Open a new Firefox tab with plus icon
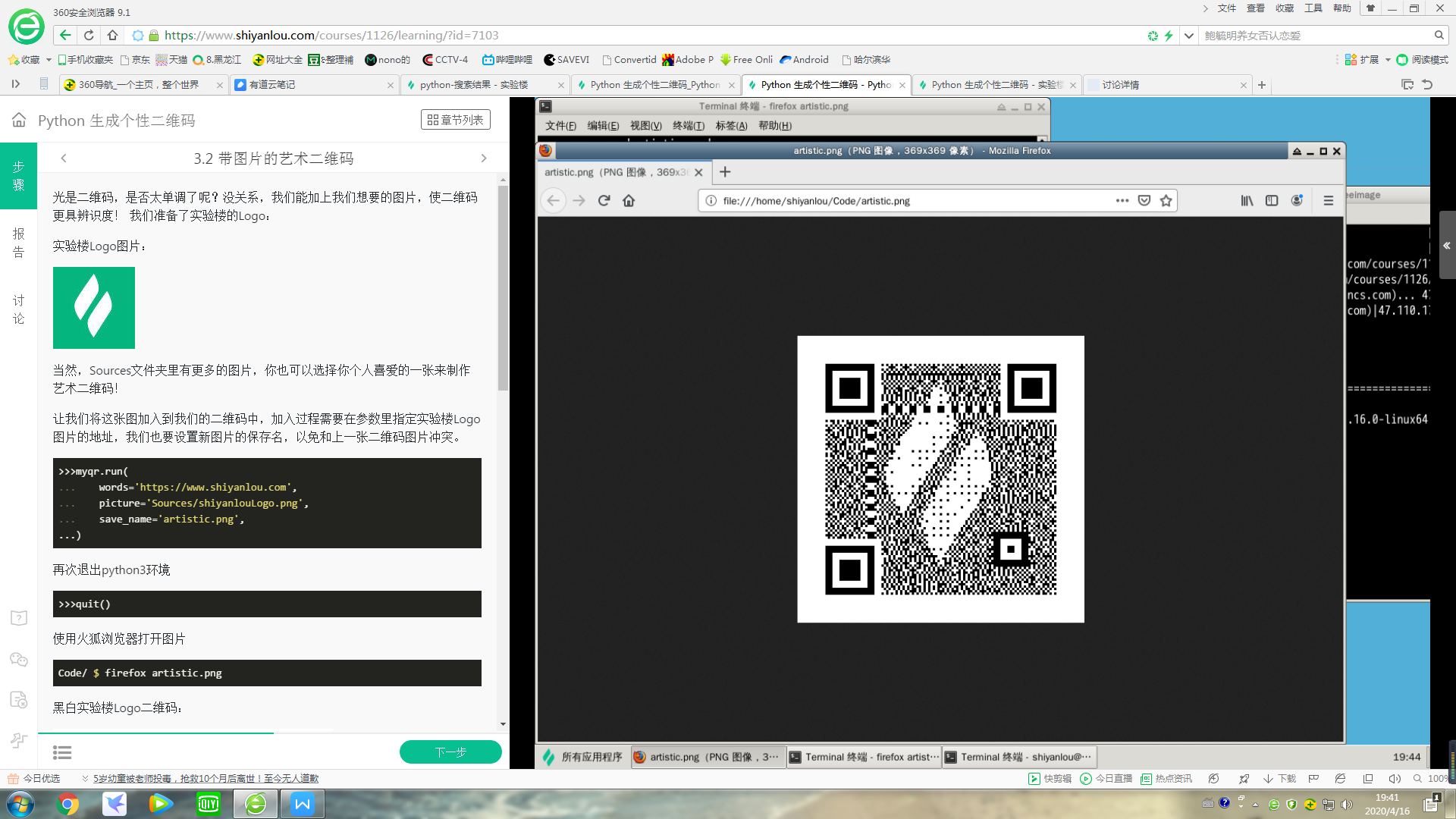The image size is (1456, 819). (x=725, y=172)
